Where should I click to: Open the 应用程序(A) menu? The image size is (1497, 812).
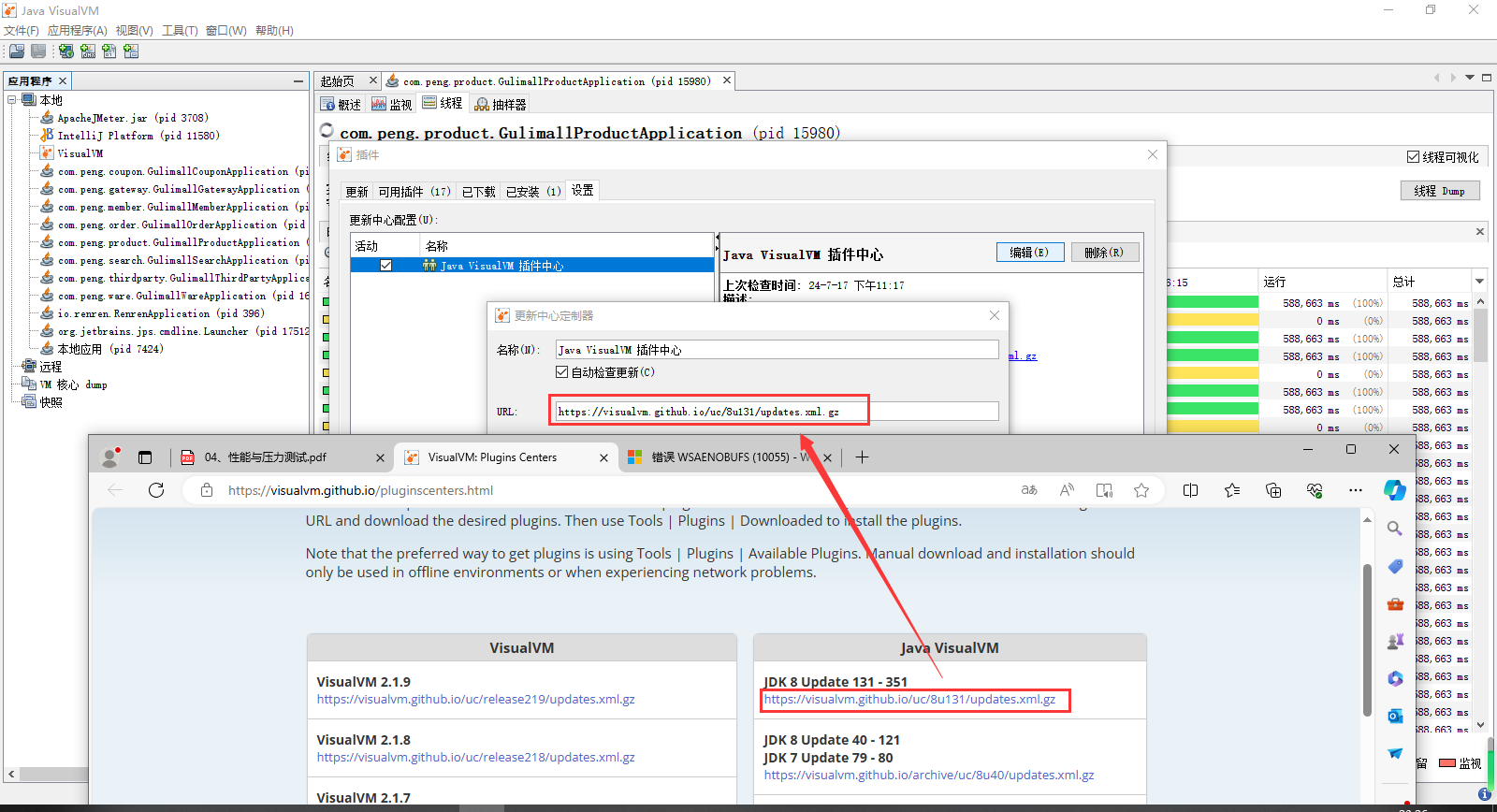(78, 31)
